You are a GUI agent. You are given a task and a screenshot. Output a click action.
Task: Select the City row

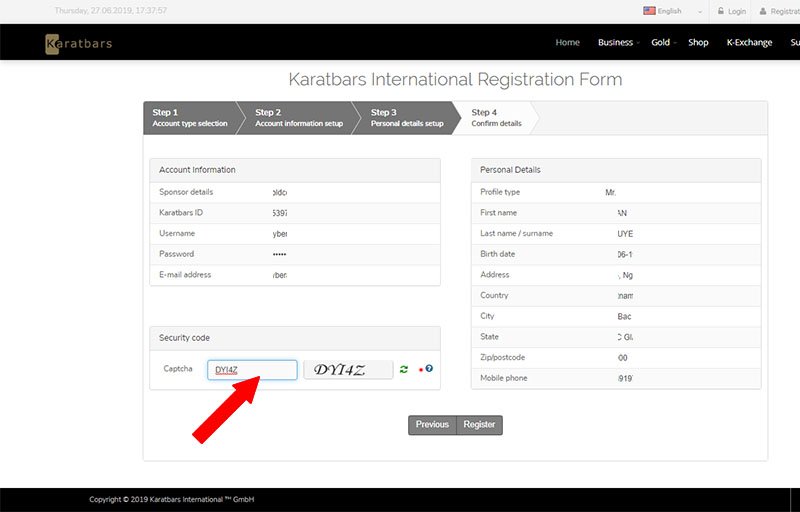[616, 316]
